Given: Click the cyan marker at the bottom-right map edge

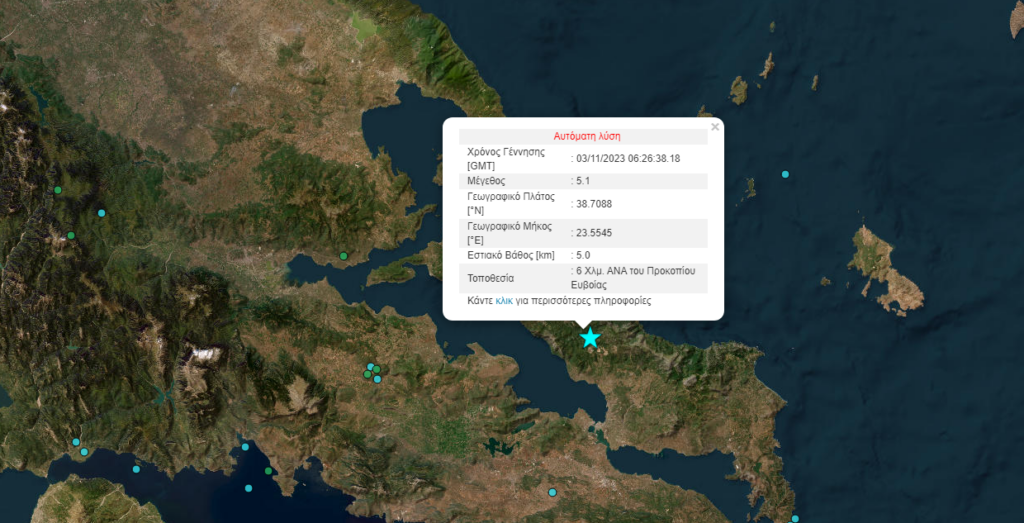Looking at the screenshot, I should [795, 518].
